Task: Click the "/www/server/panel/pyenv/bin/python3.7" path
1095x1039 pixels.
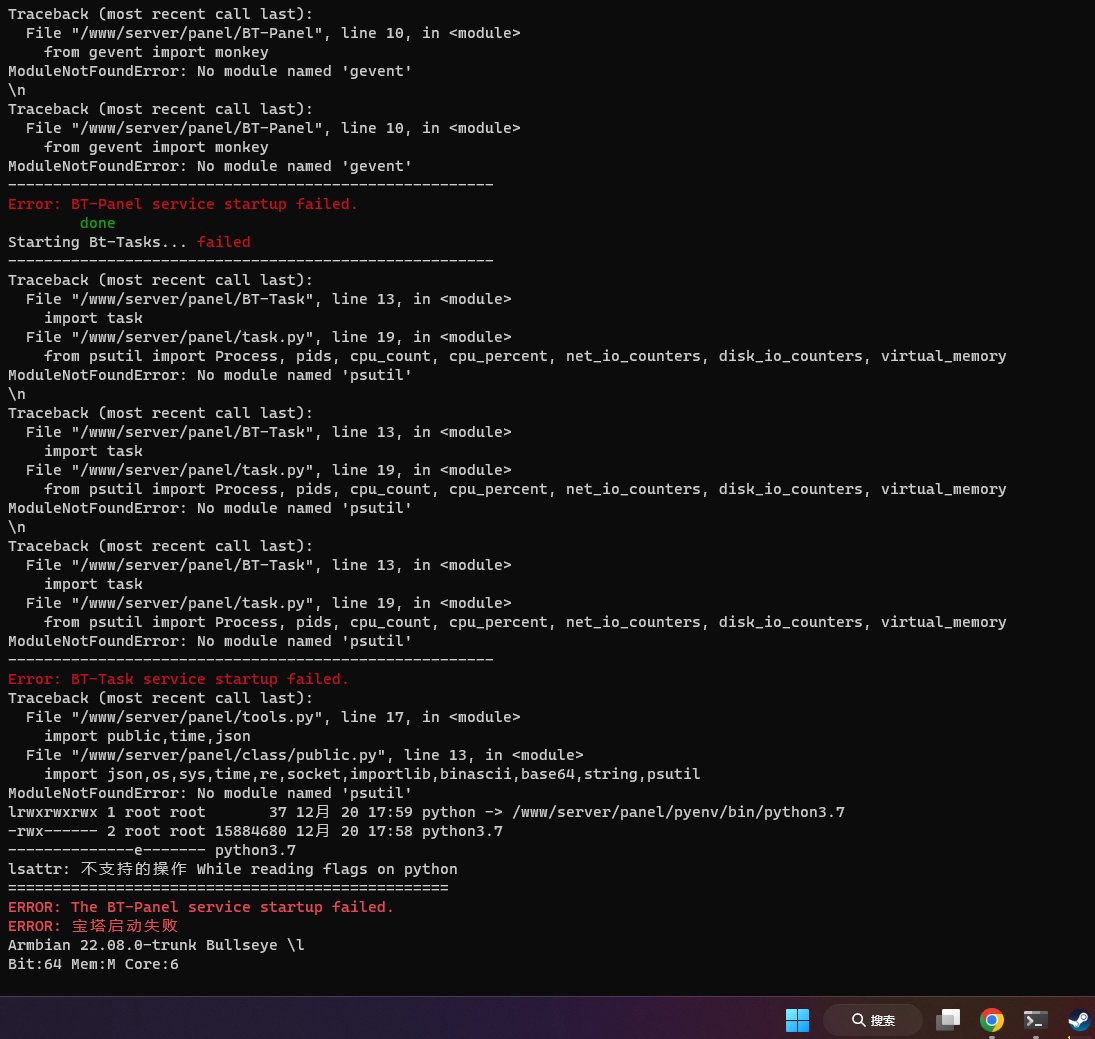Action: (678, 812)
